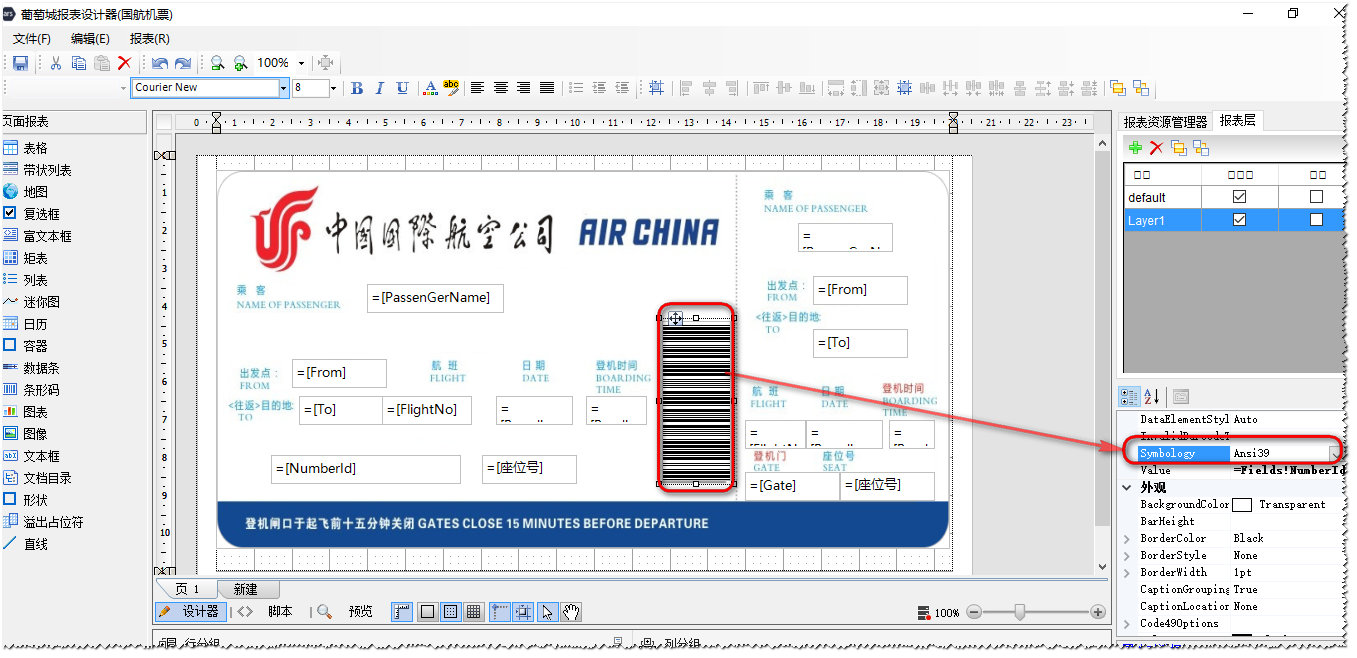
Task: Click the Copy icon in toolbar
Action: tap(79, 63)
